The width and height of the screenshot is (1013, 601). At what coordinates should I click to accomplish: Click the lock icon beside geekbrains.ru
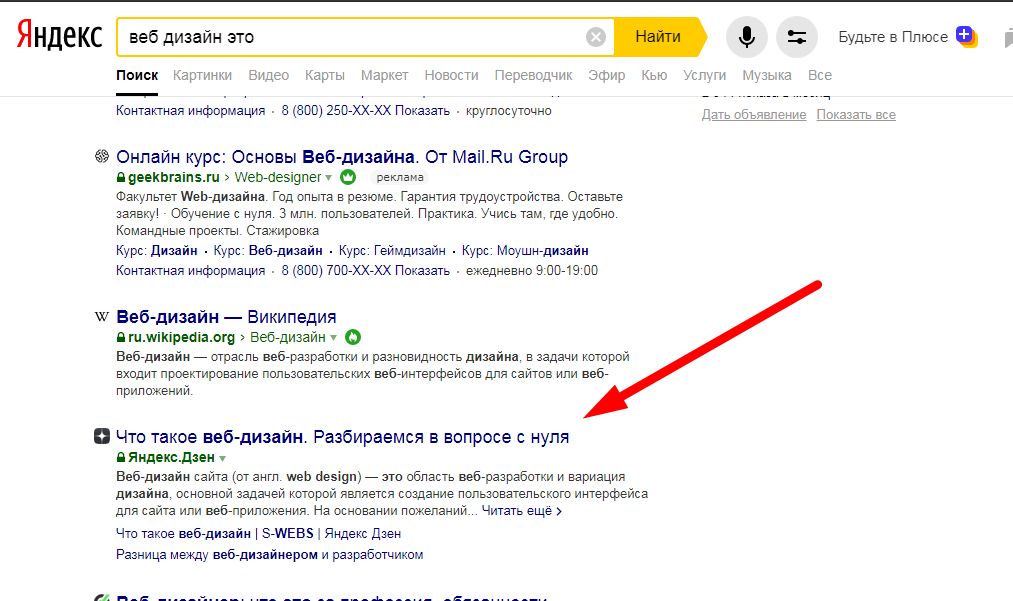pyautogui.click(x=121, y=177)
